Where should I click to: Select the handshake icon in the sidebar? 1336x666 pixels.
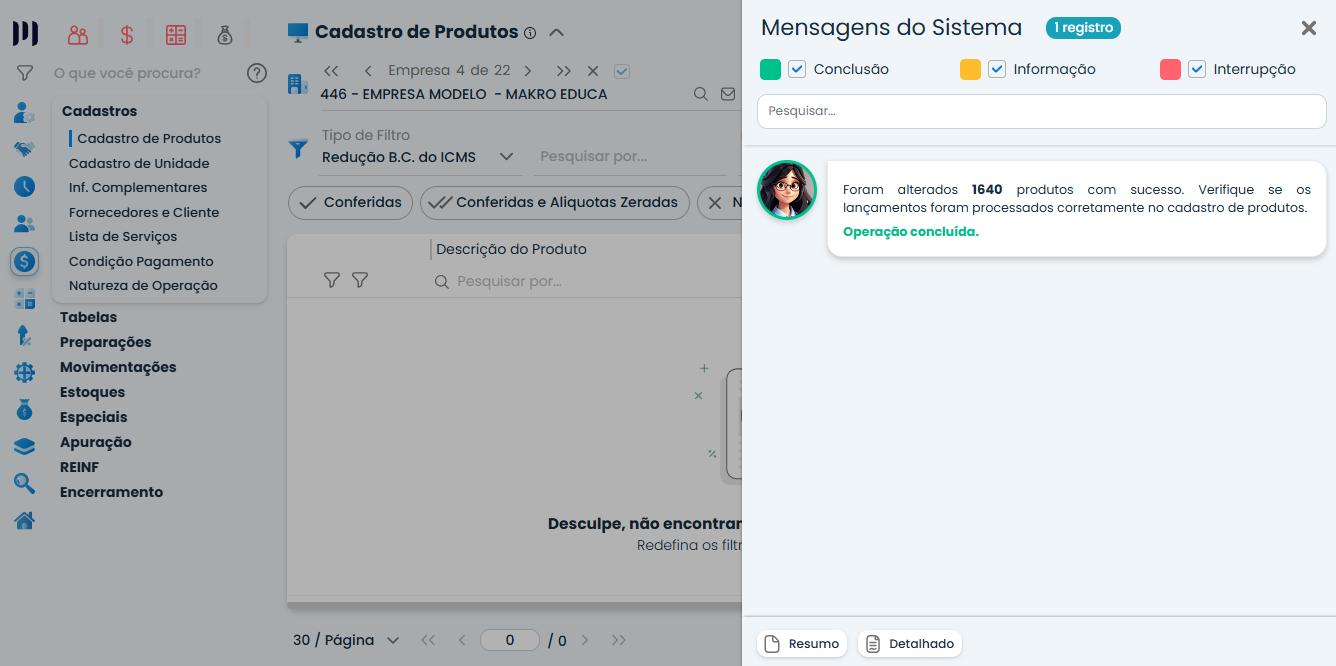click(x=23, y=149)
